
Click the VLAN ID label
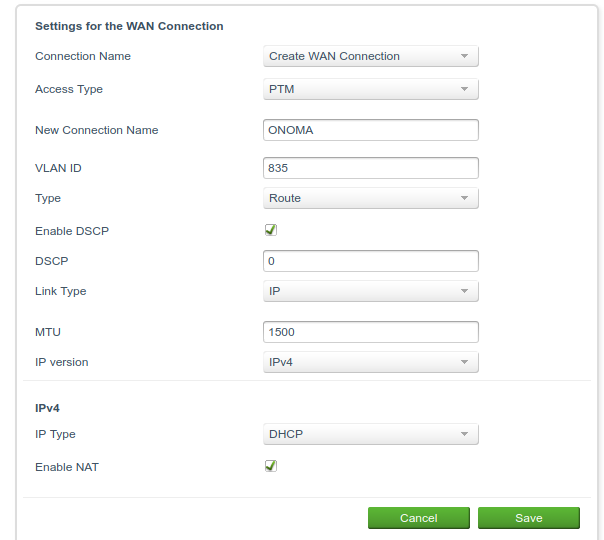point(58,168)
